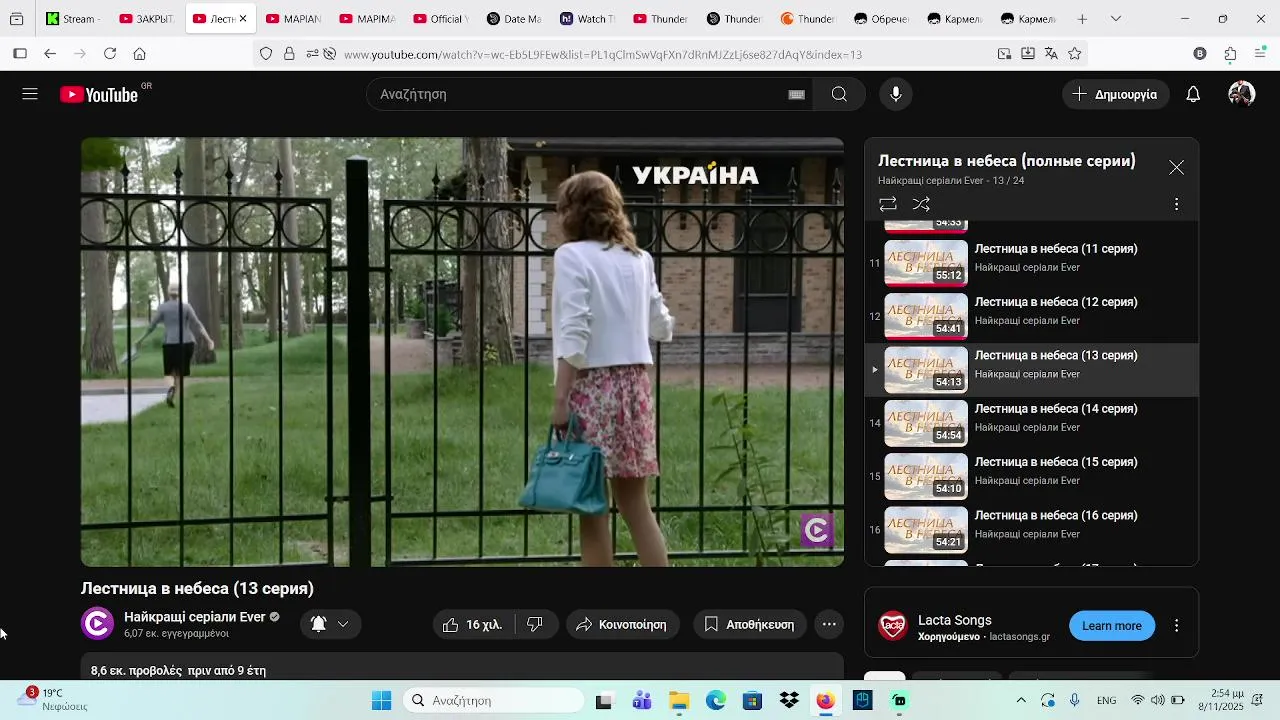Go back to previous page
Screen dimensions: 1280x720
[x=50, y=54]
